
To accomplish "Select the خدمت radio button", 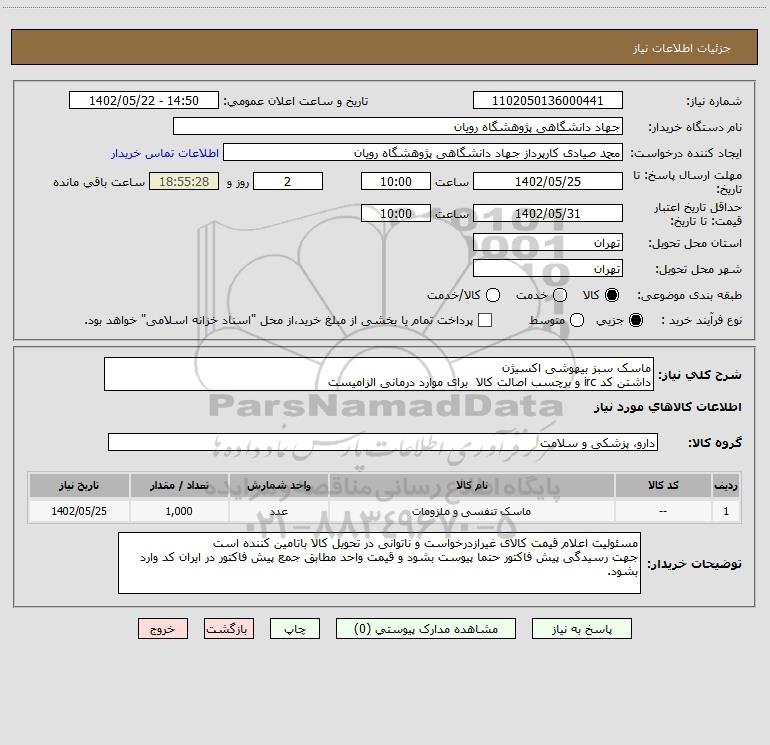I will coord(560,295).
